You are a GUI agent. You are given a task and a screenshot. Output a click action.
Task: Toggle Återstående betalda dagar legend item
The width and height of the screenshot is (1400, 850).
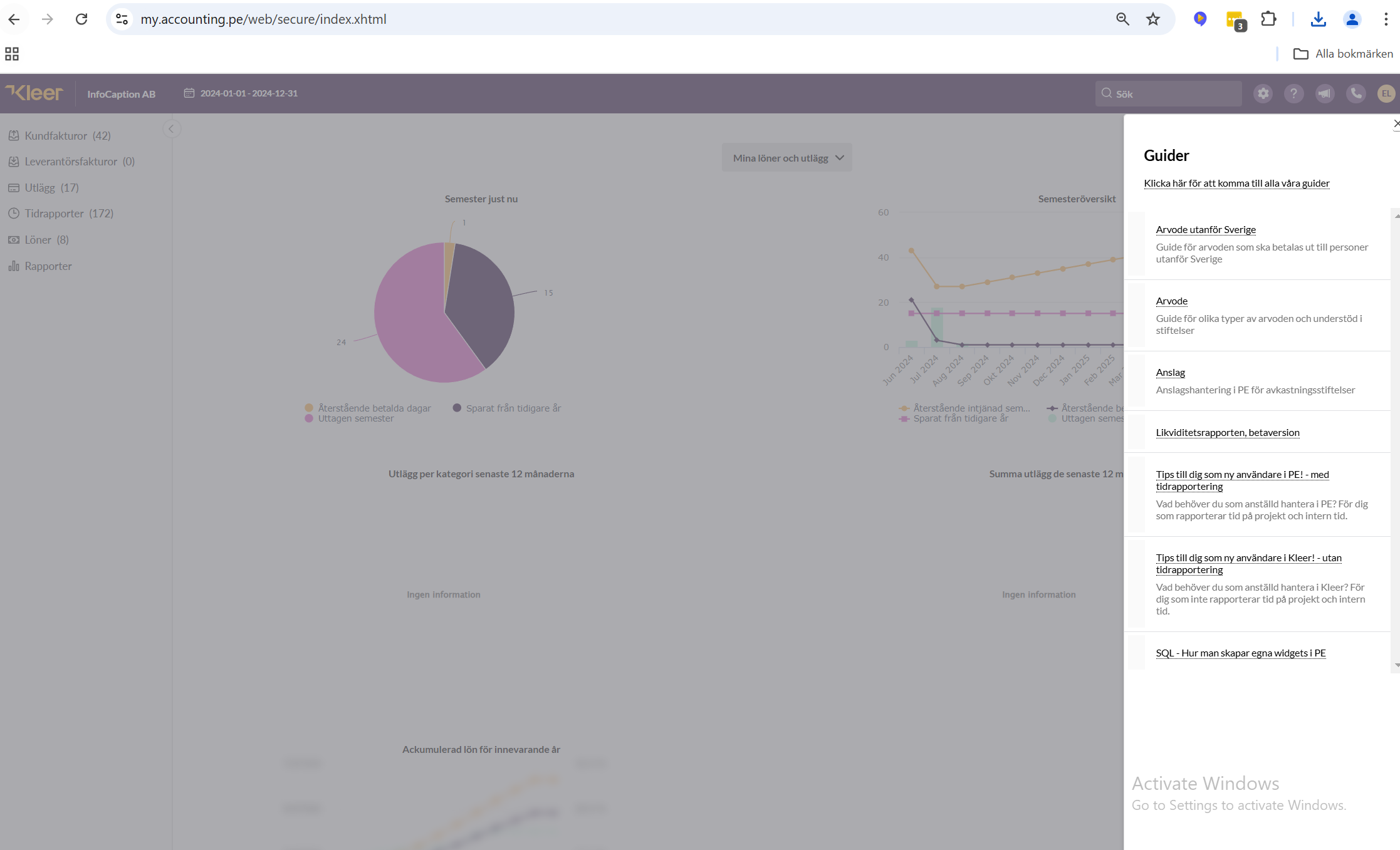pyautogui.click(x=368, y=408)
